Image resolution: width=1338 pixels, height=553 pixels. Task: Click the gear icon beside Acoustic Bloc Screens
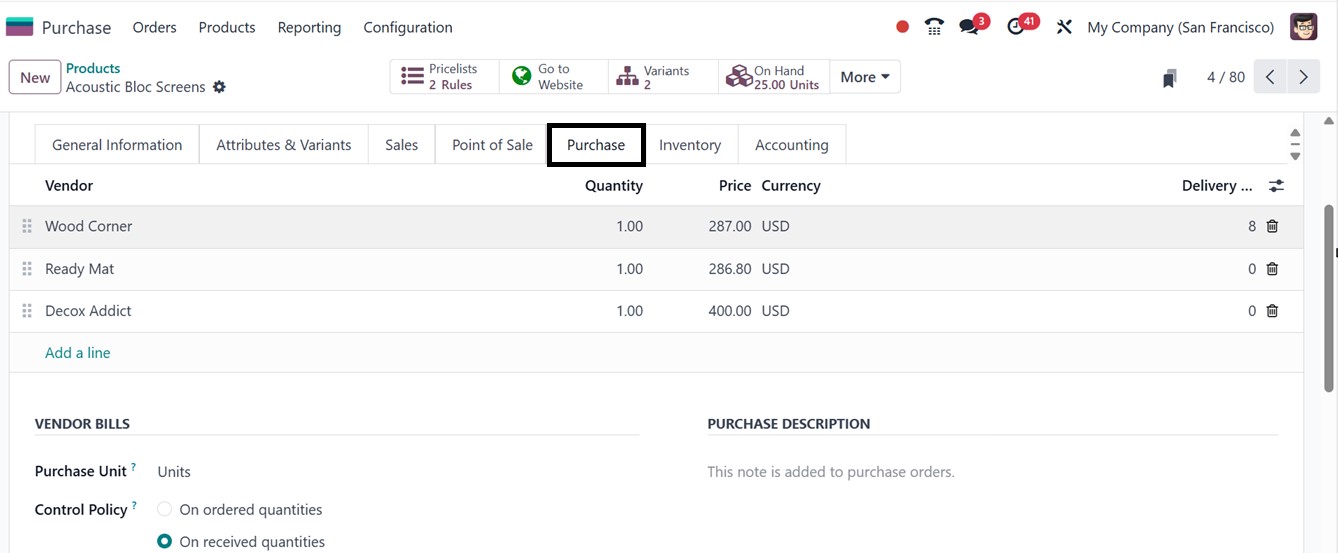click(219, 87)
